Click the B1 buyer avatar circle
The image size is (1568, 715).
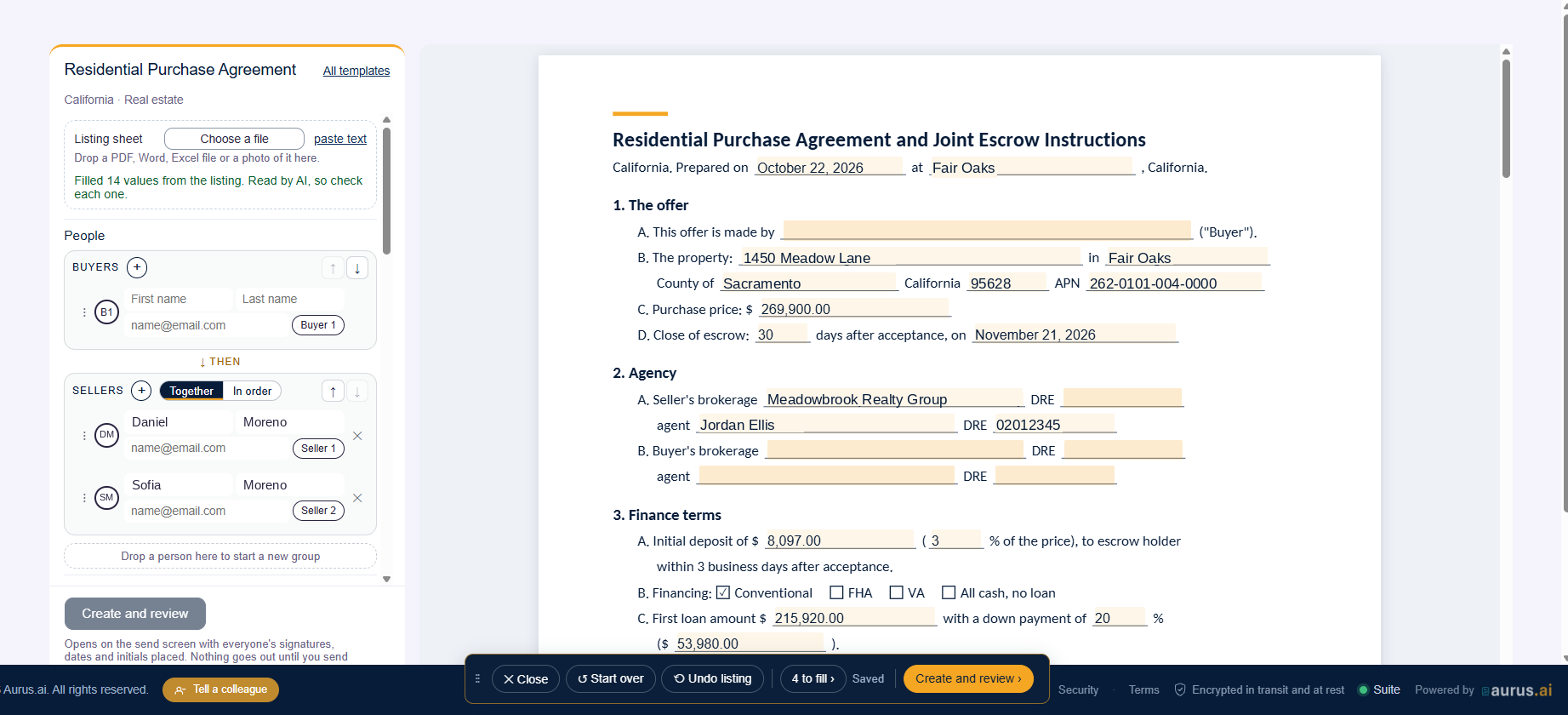[x=106, y=312]
